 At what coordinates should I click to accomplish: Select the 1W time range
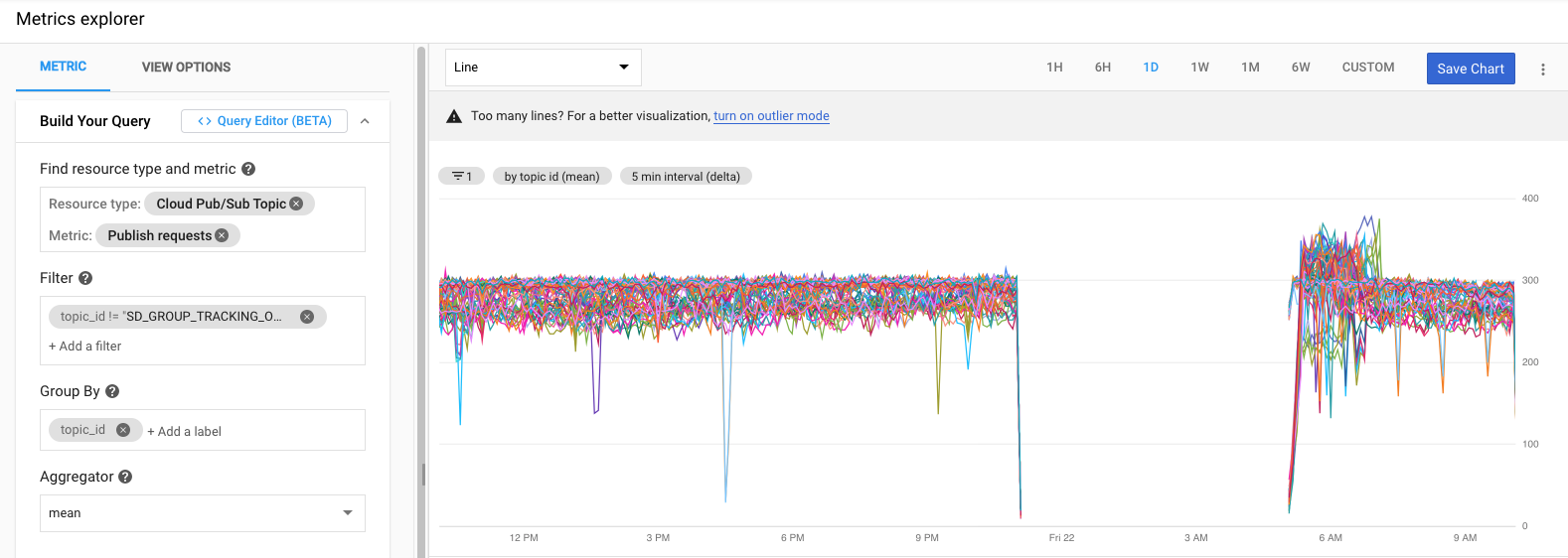[1200, 68]
